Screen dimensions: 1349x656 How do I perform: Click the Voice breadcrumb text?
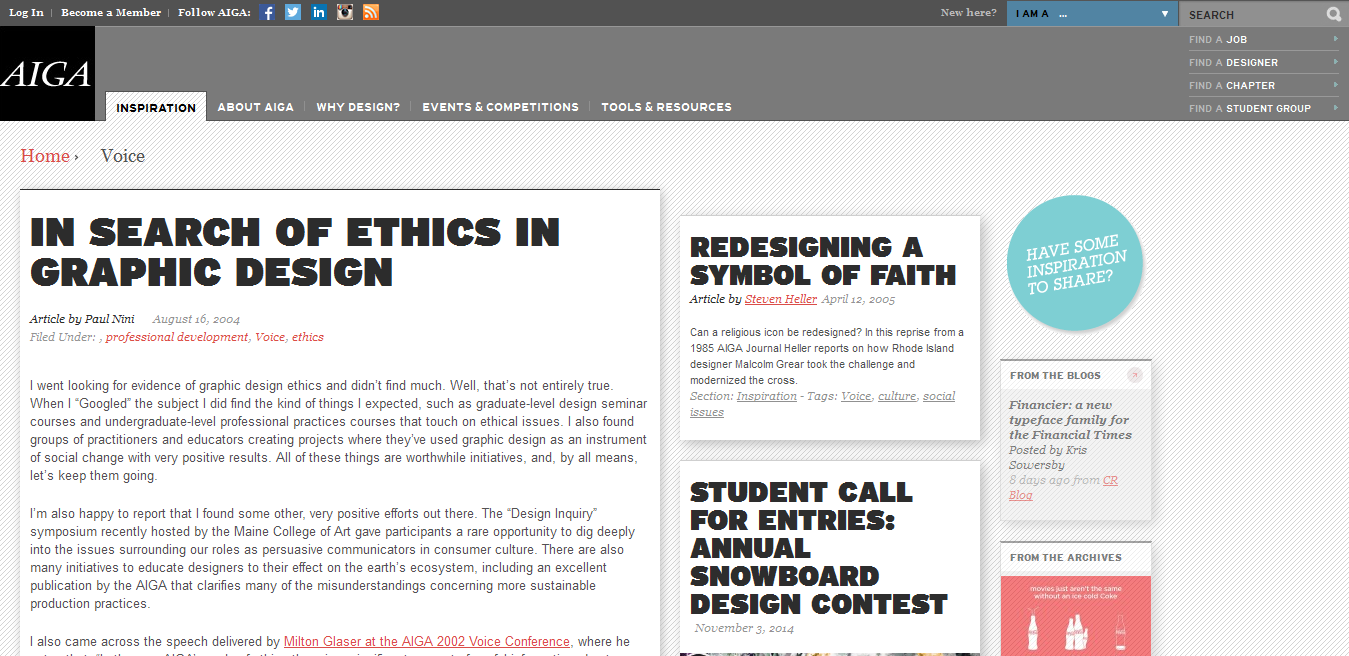123,156
